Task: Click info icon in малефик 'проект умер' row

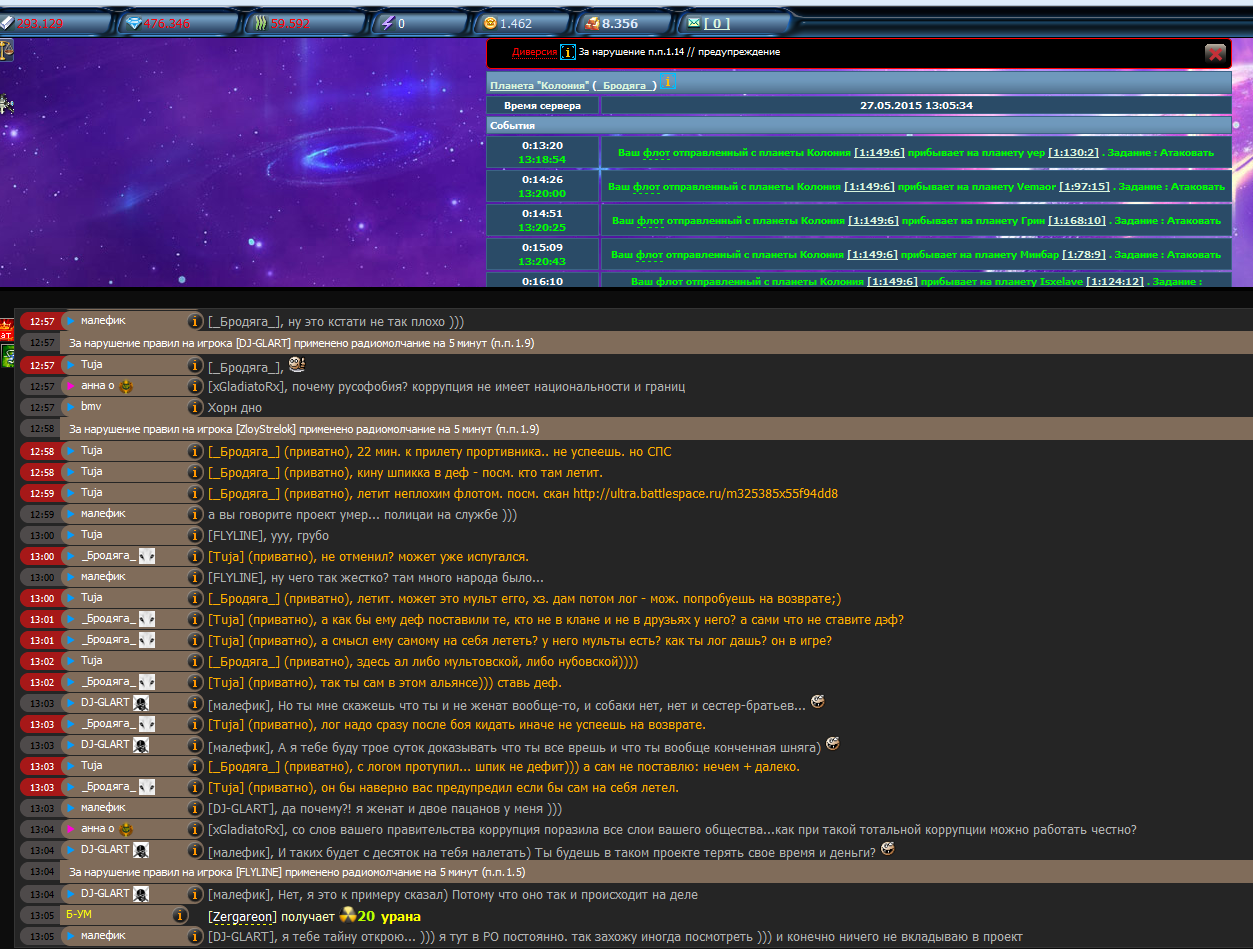Action: (196, 514)
